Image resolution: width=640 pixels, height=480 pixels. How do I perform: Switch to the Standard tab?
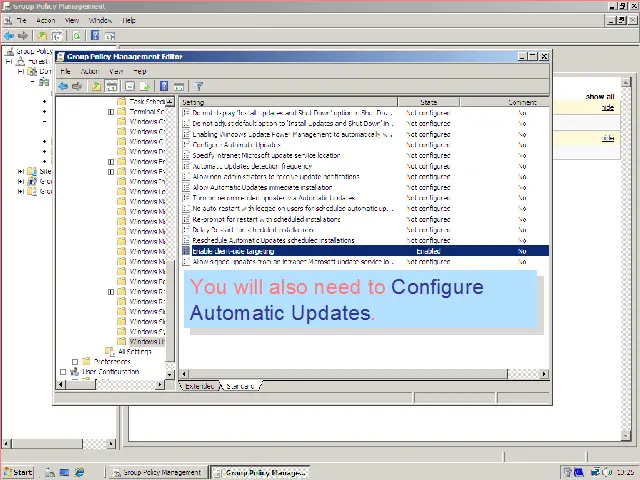pos(241,386)
